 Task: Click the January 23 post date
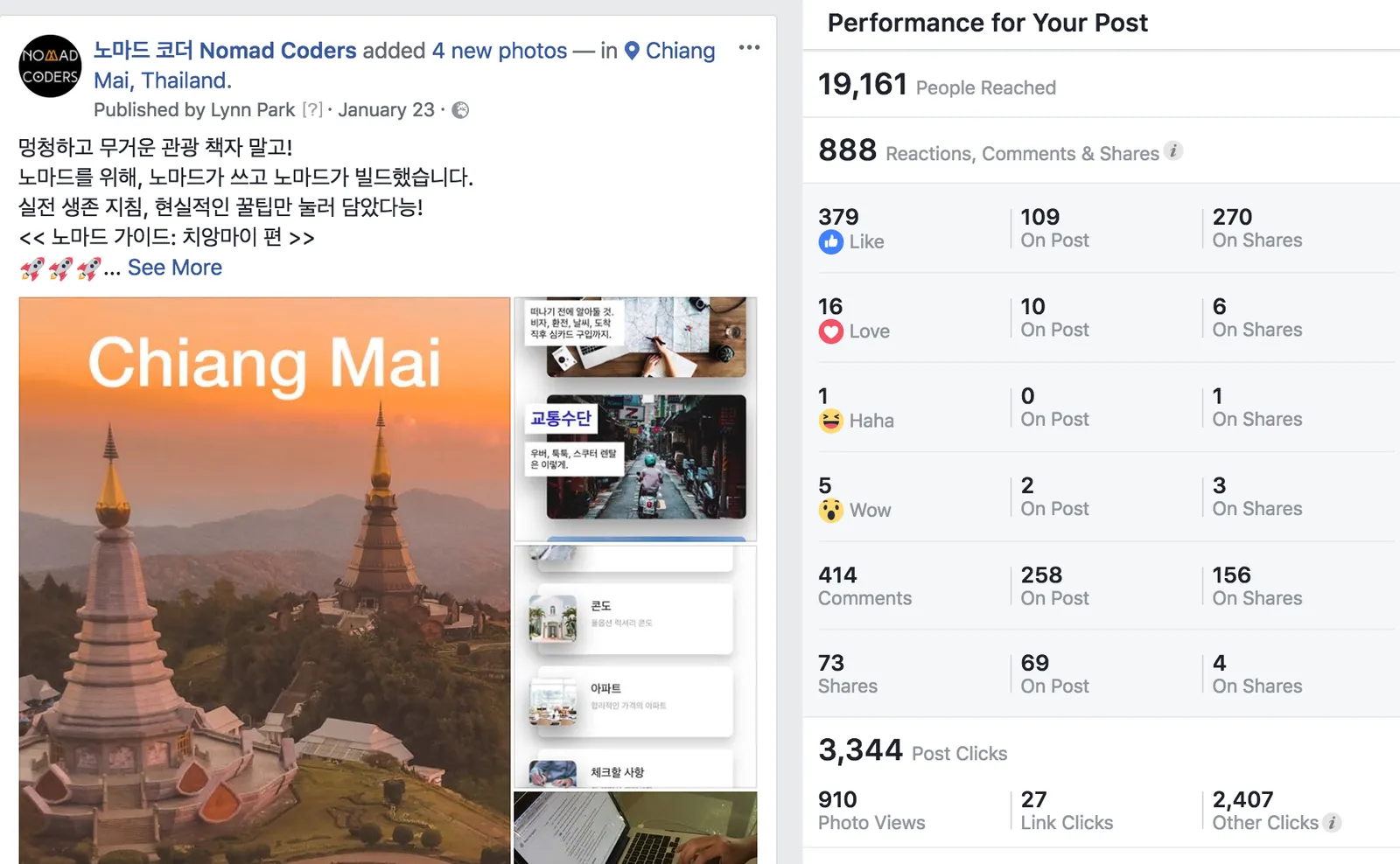click(x=386, y=110)
